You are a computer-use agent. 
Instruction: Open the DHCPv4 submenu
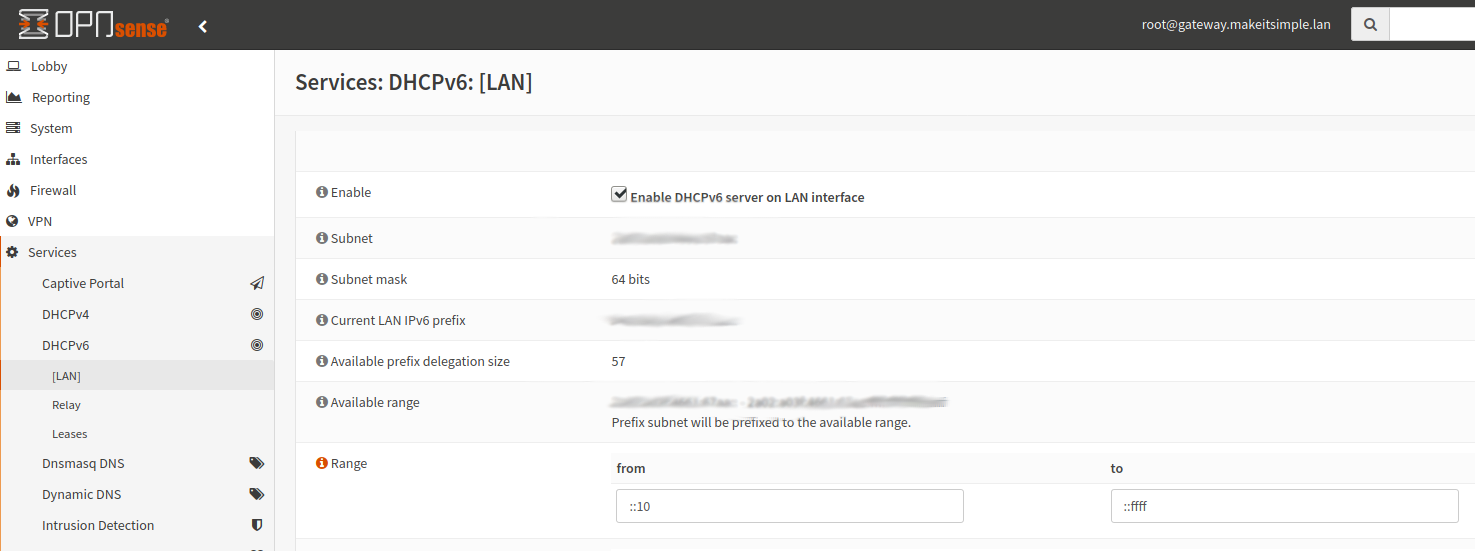click(x=65, y=314)
